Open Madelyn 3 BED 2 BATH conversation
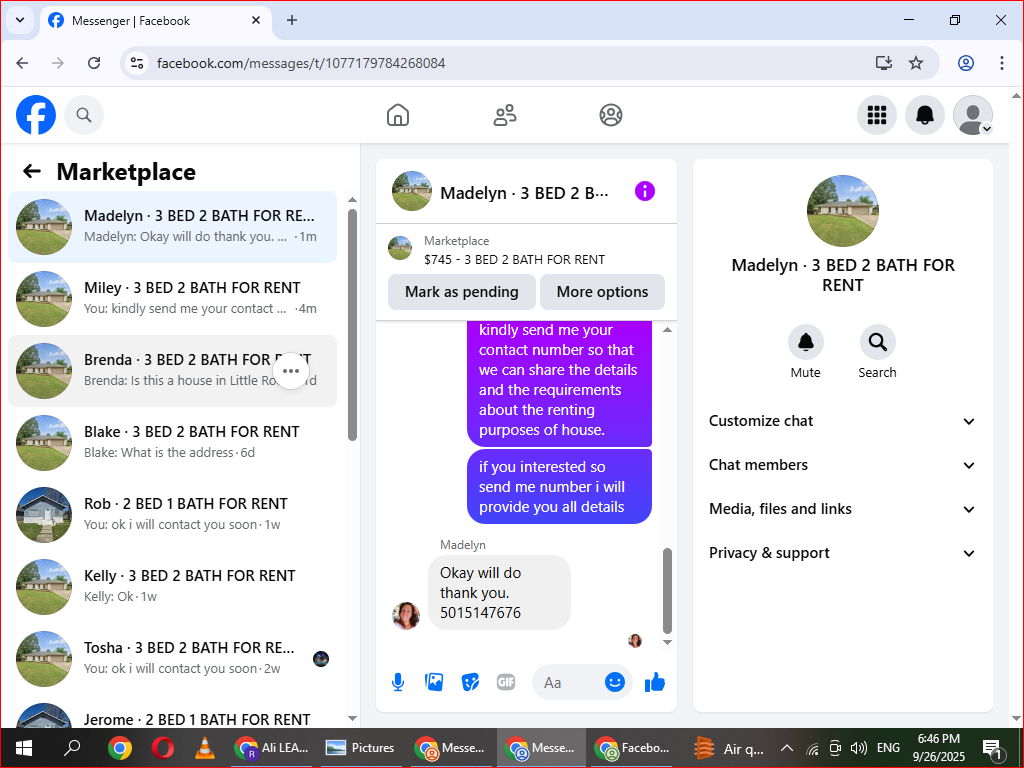 point(172,227)
